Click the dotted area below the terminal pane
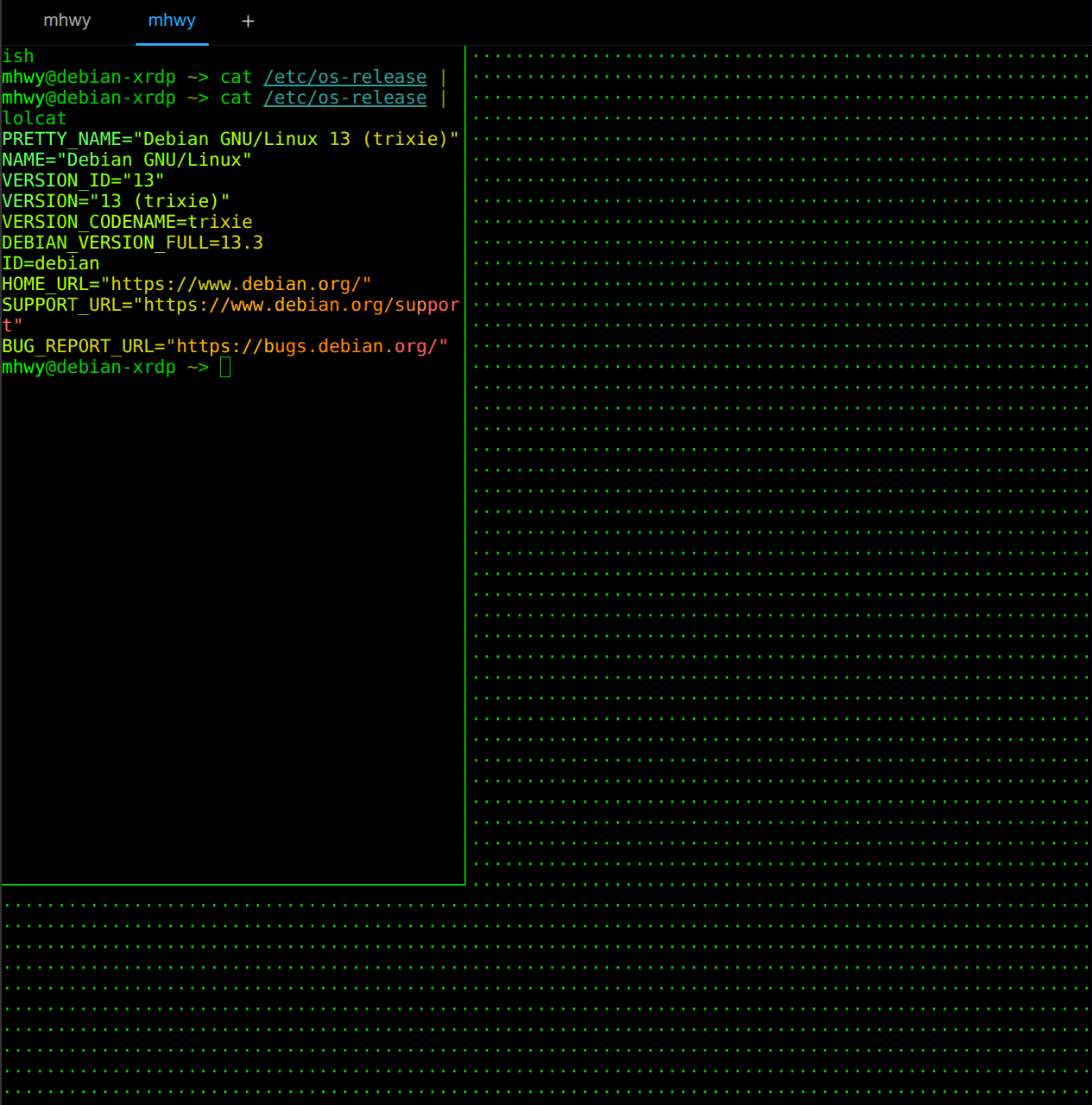 [546, 994]
